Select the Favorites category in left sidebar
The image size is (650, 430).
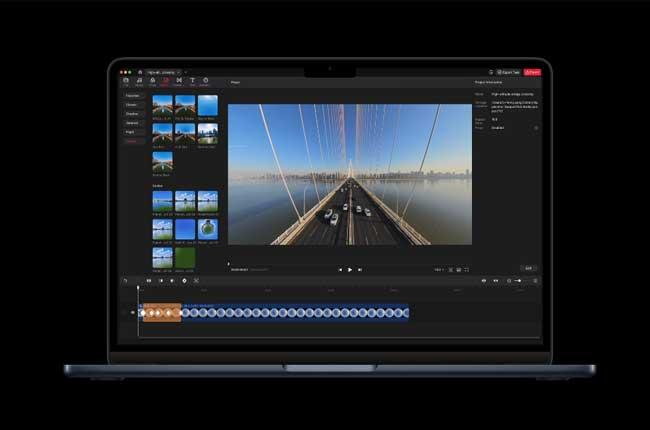pyautogui.click(x=131, y=96)
